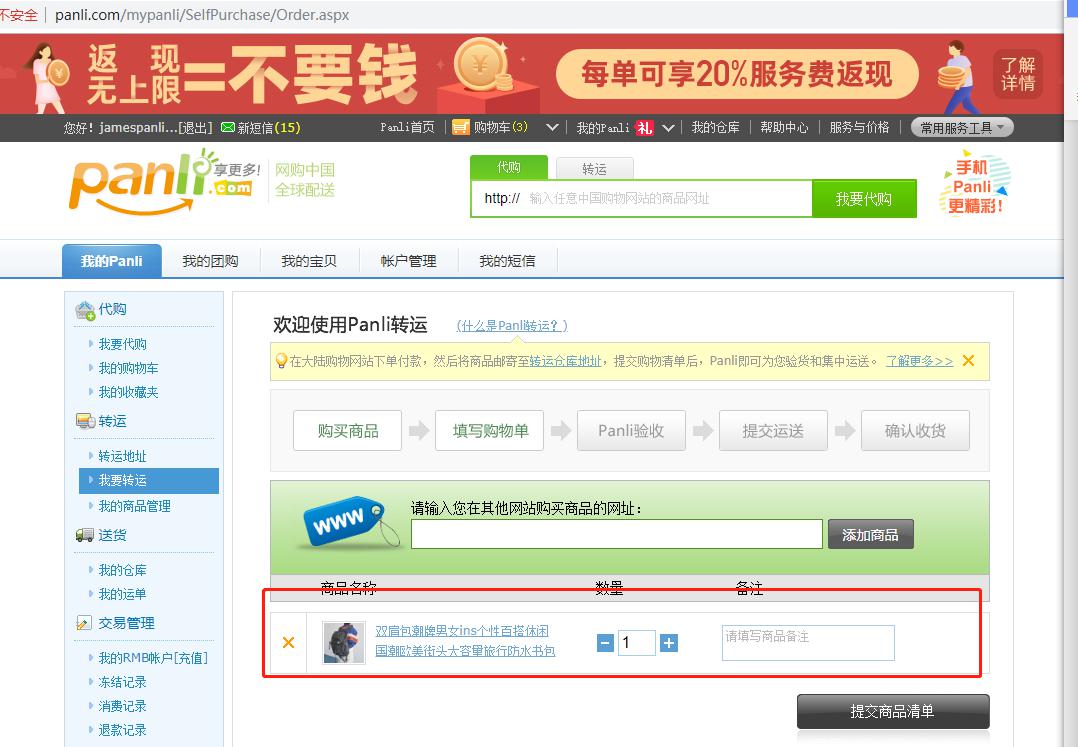Open the 什么是Panli转运 link
This screenshot has height=747, width=1078.
[x=510, y=325]
